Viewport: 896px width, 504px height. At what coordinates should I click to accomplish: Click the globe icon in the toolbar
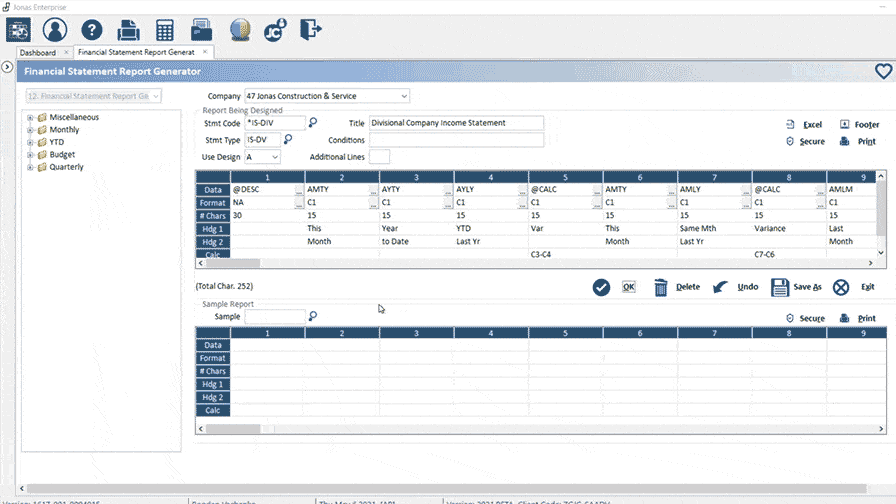pyautogui.click(x=240, y=30)
